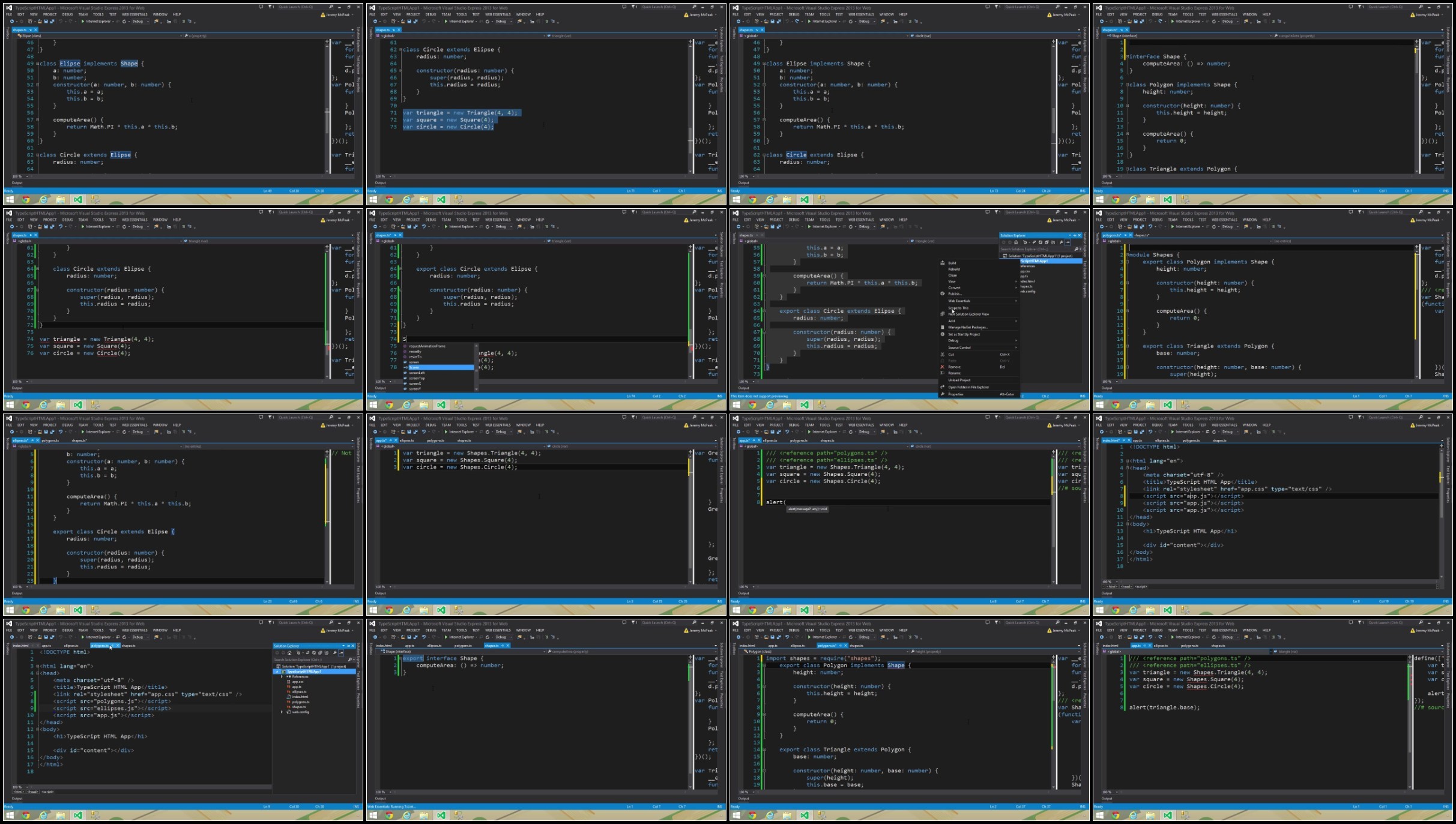1456x824 pixels.
Task: Click the active Undo icon in the autocomplete frame
Action: pyautogui.click(x=424, y=227)
